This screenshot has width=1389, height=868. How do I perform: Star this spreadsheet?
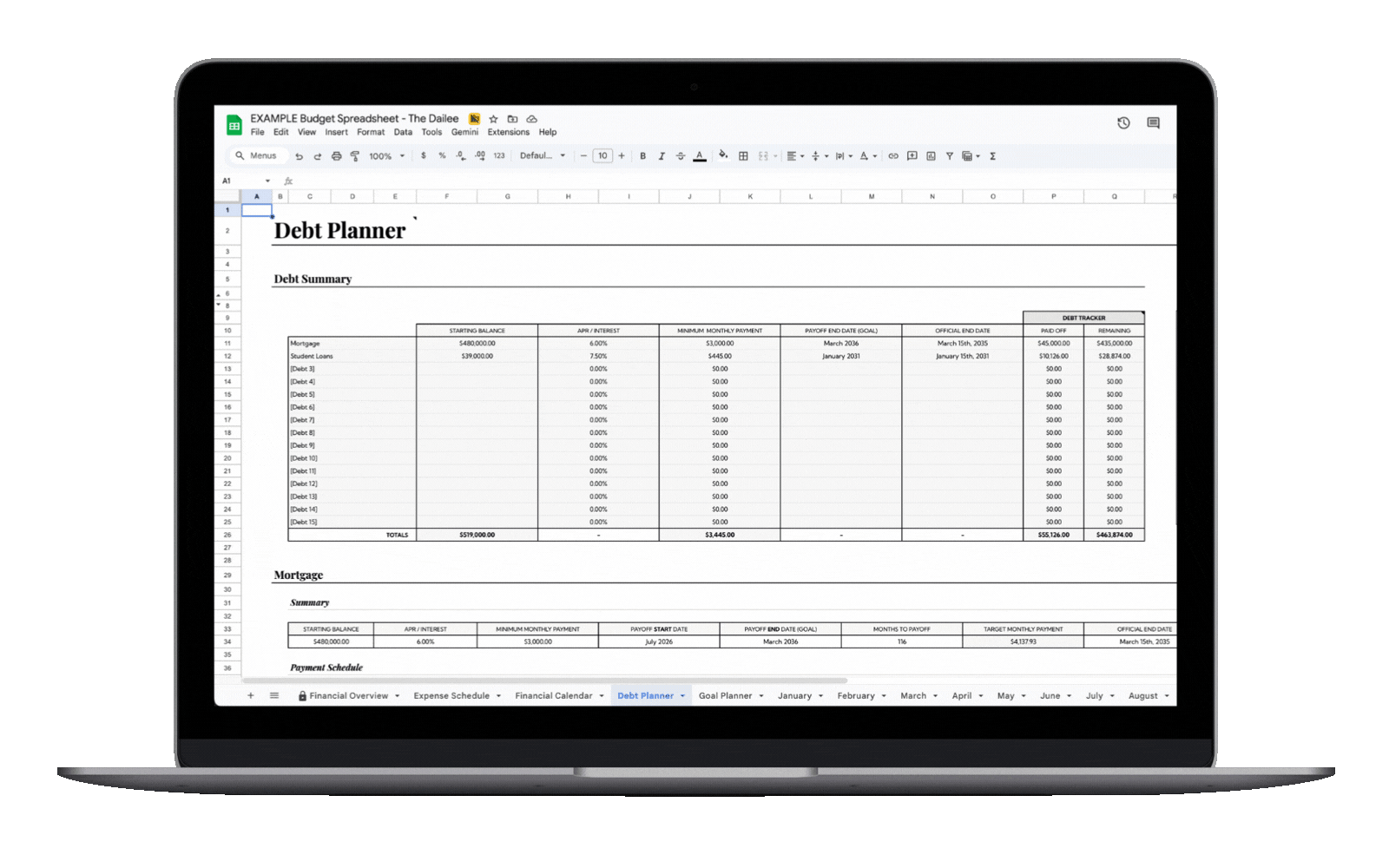pos(493,119)
